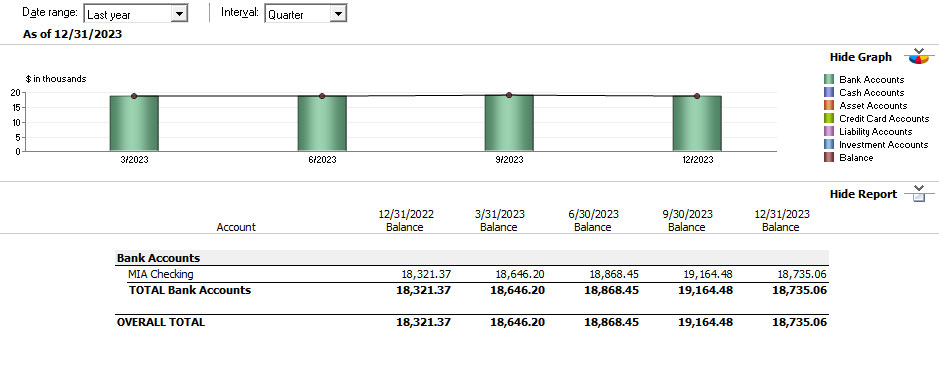Click the Liability Accounts legend swatch

[x=829, y=132]
